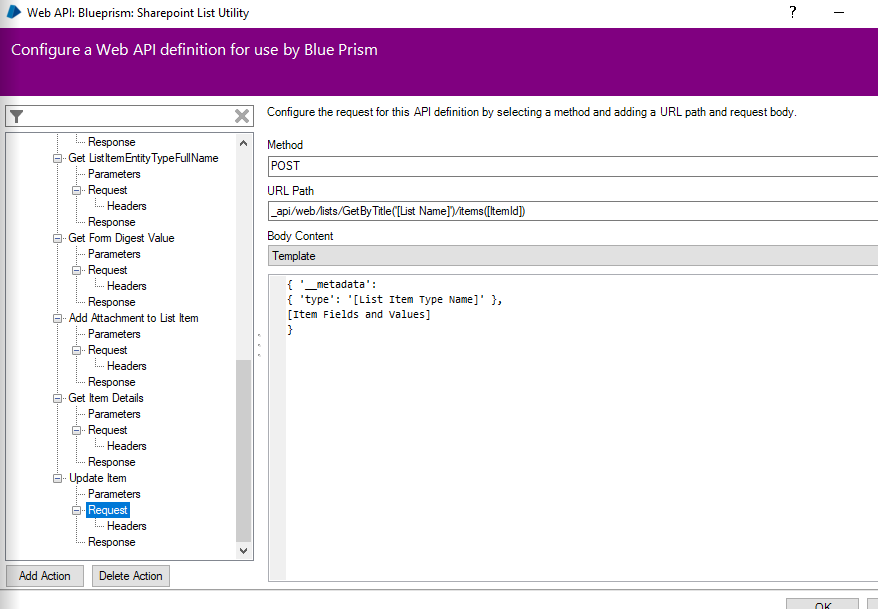The width and height of the screenshot is (878, 609).
Task: Click the Delete Action button
Action: pyautogui.click(x=130, y=576)
